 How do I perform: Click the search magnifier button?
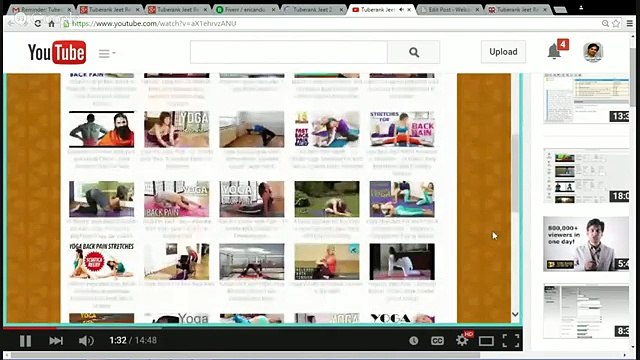click(414, 52)
